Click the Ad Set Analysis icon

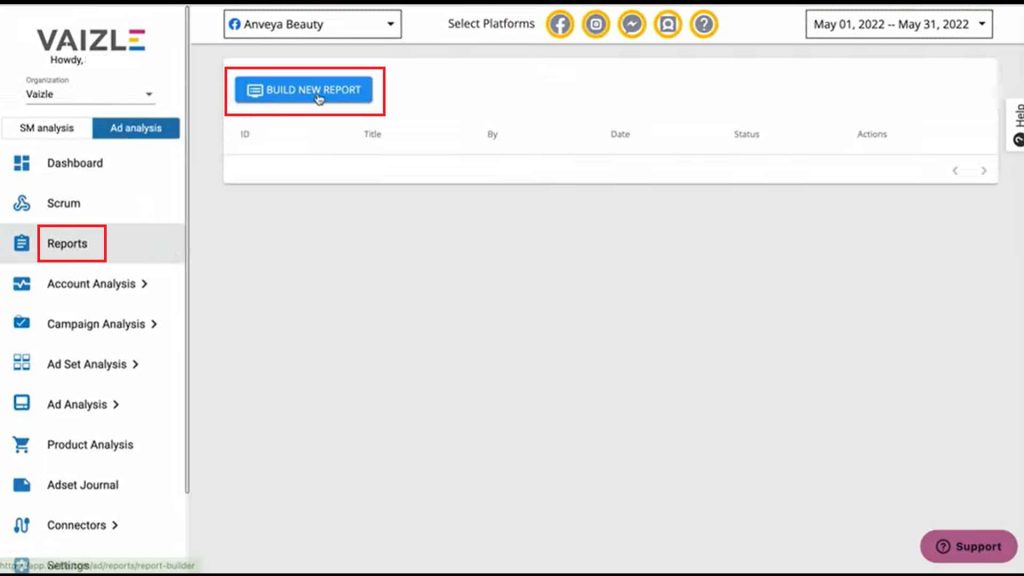click(x=22, y=362)
